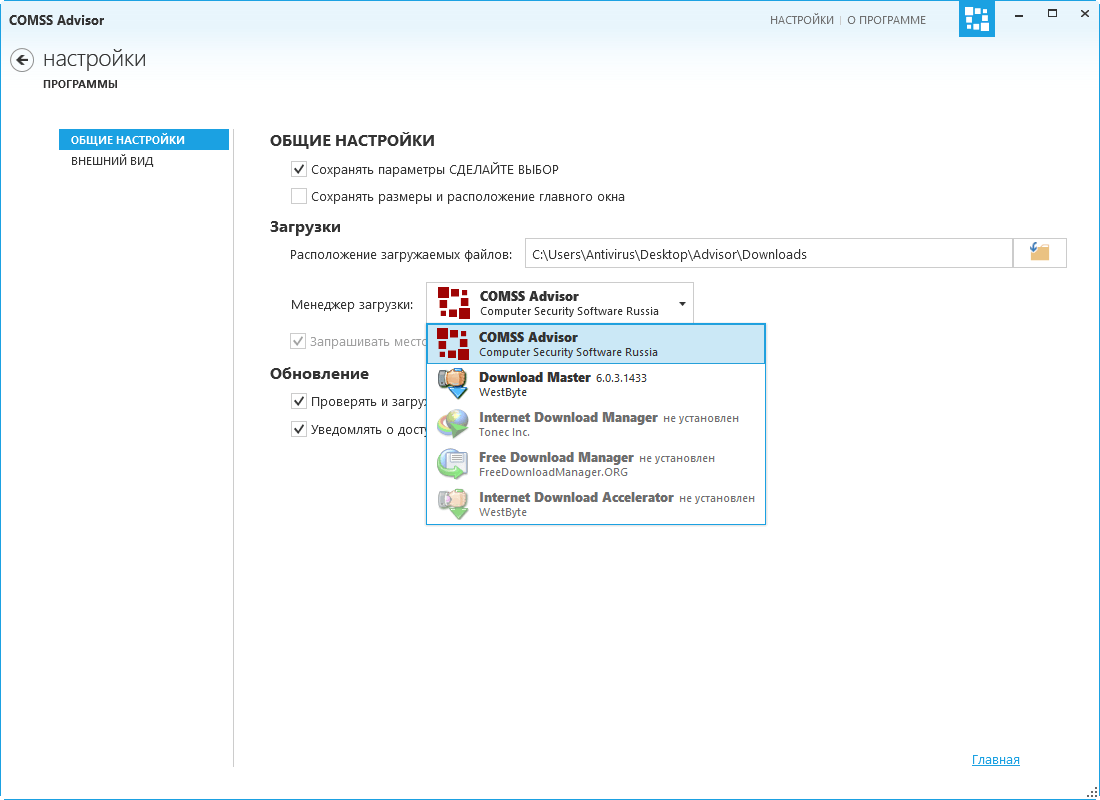Toggle the Уведомлять о доступных checkbox
The image size is (1100, 800).
tap(299, 429)
